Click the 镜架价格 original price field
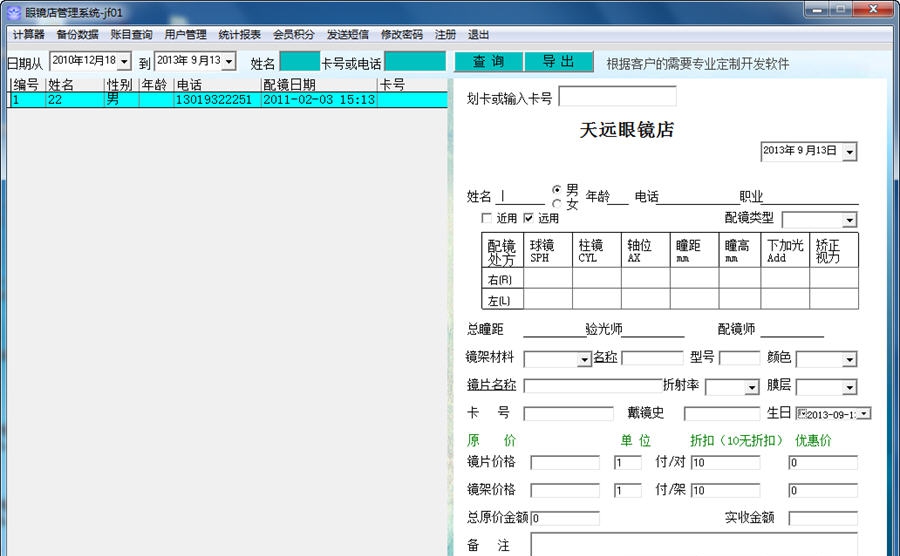 coord(565,491)
